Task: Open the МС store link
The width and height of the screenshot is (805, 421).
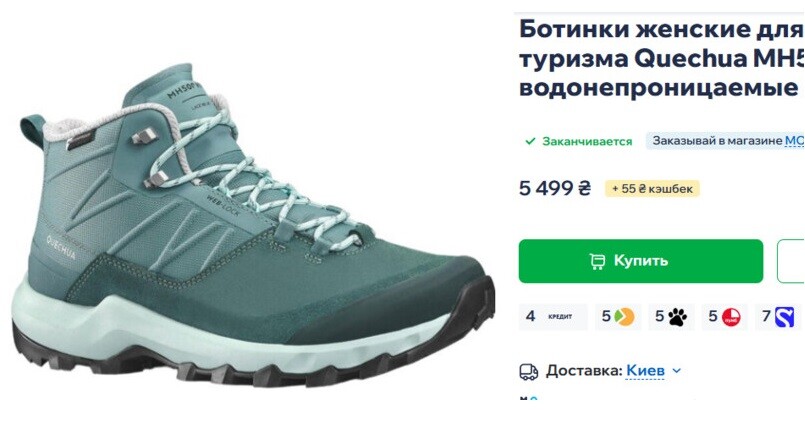Action: 794,141
